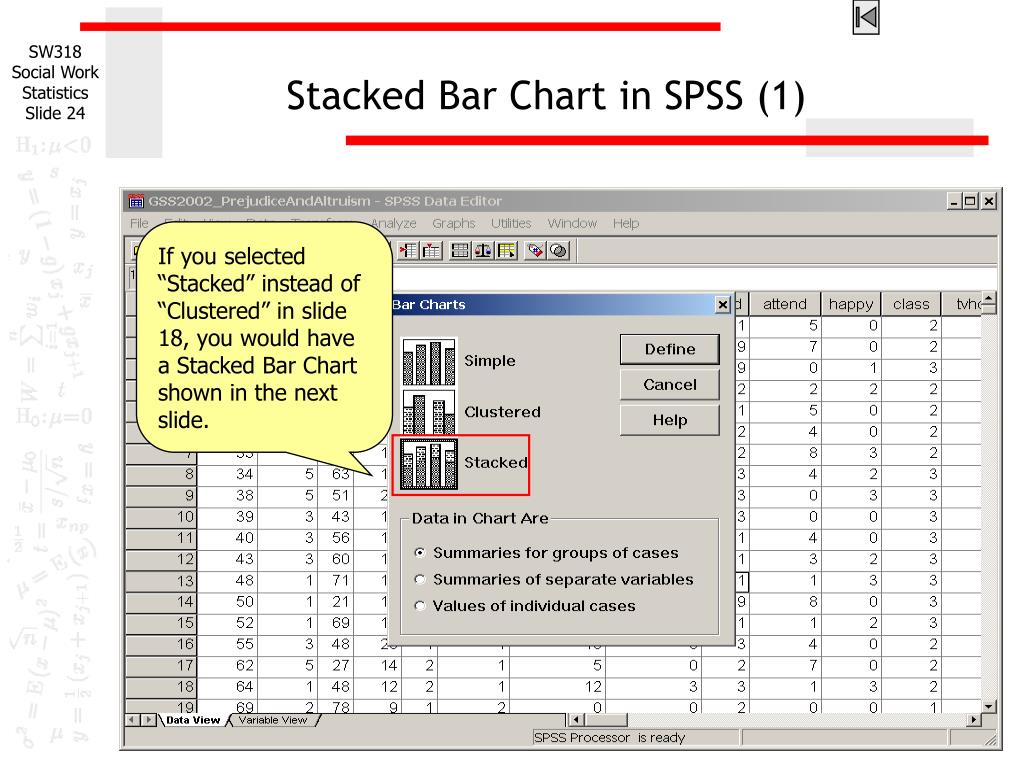Click the vertical scrollbar down arrow

point(988,707)
